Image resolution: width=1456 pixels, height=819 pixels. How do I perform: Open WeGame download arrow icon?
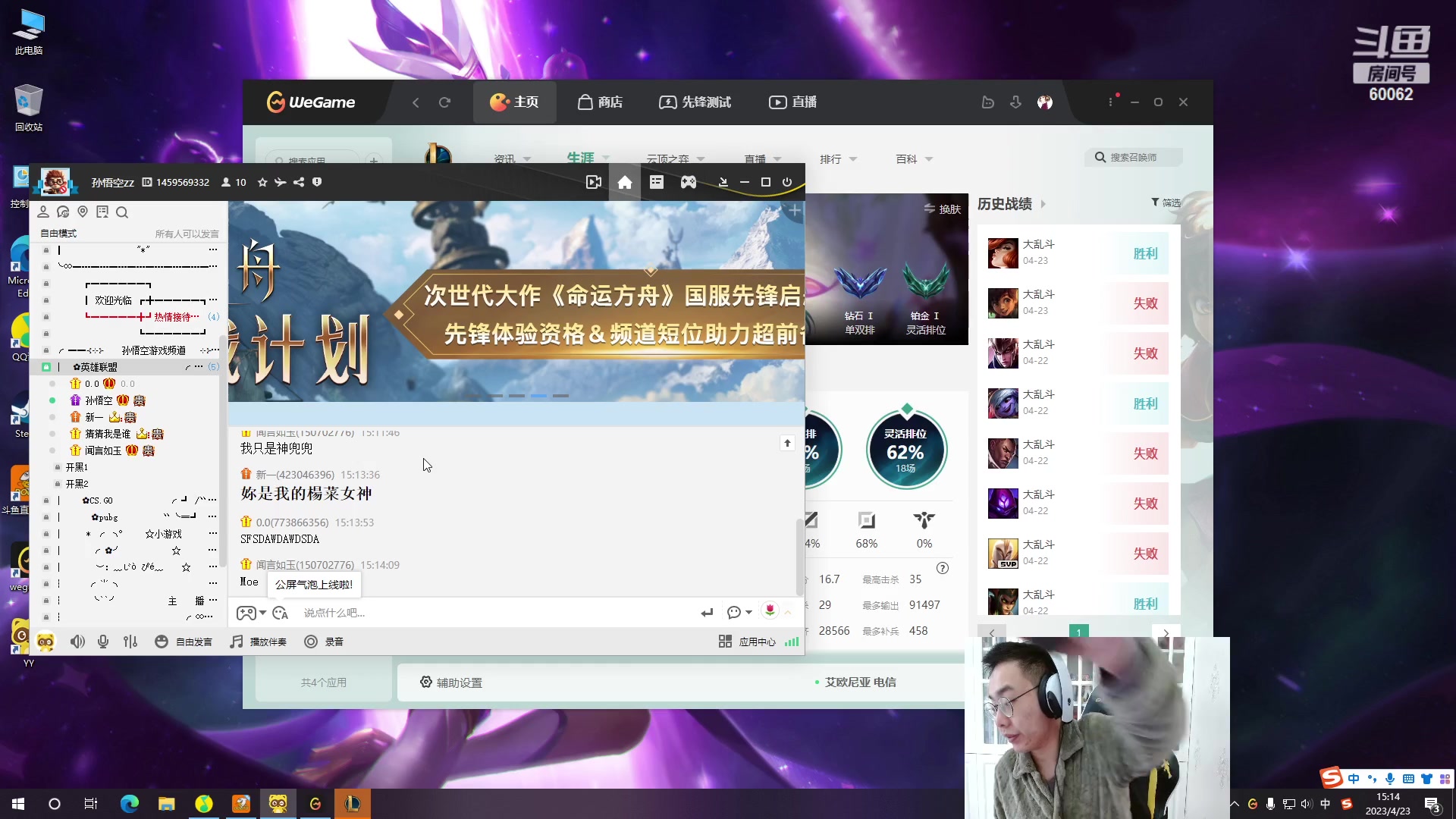pos(1015,102)
